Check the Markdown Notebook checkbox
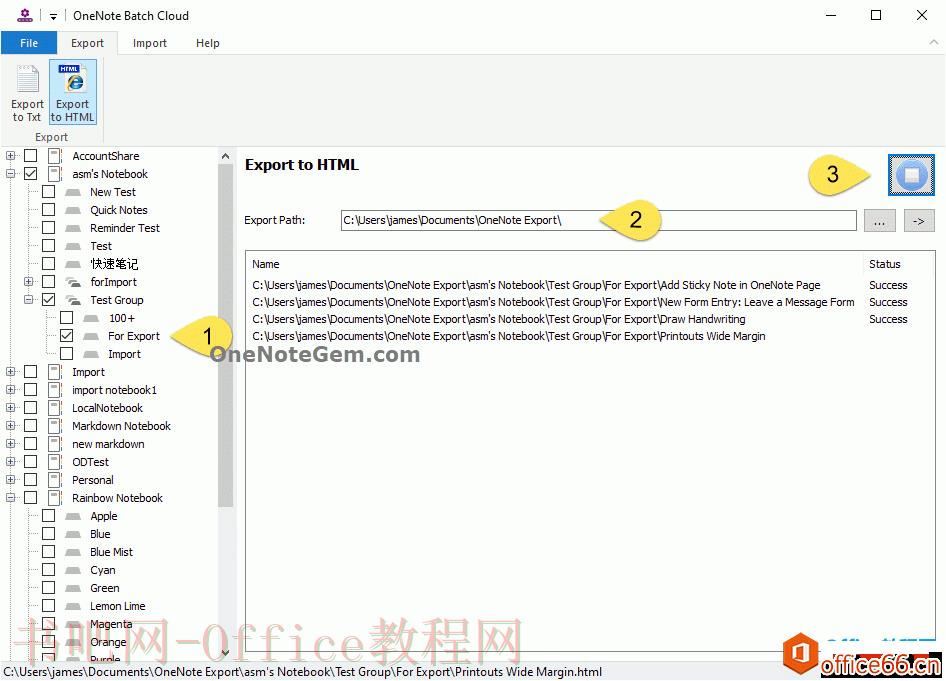This screenshot has height=681, width=946. (x=30, y=426)
